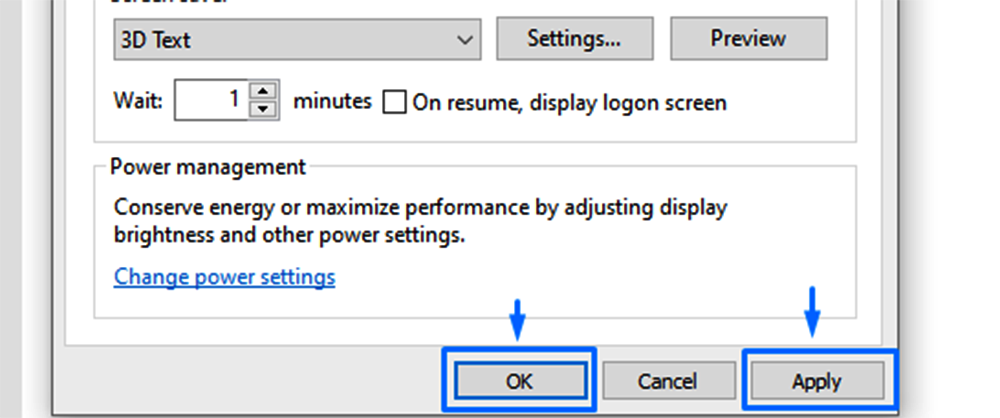The height and width of the screenshot is (418, 1000).
Task: Click the "On resume, display logon screen" label
Action: point(569,102)
